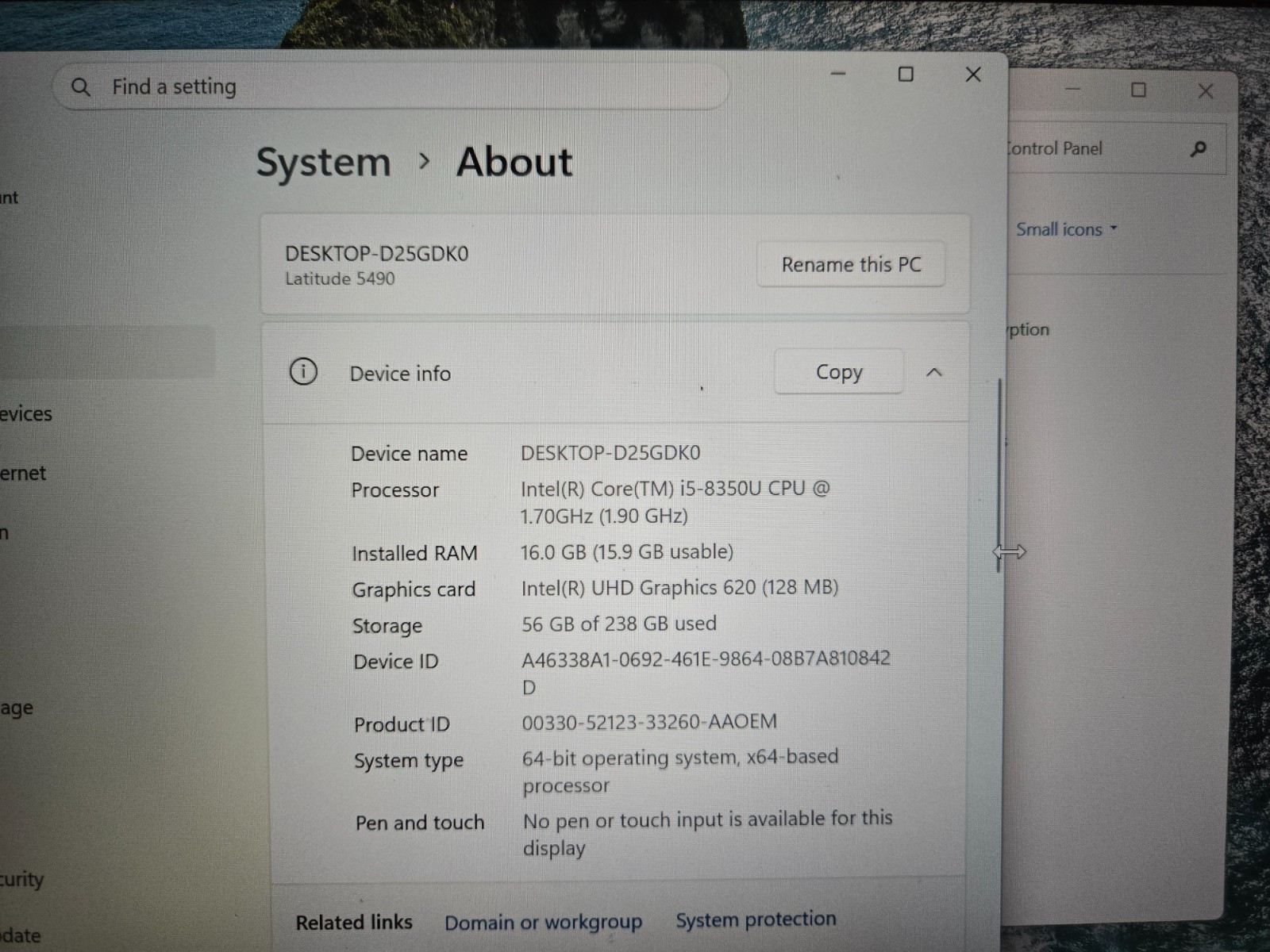Collapse the Device info section chevron
The width and height of the screenshot is (1270, 952).
click(x=934, y=372)
